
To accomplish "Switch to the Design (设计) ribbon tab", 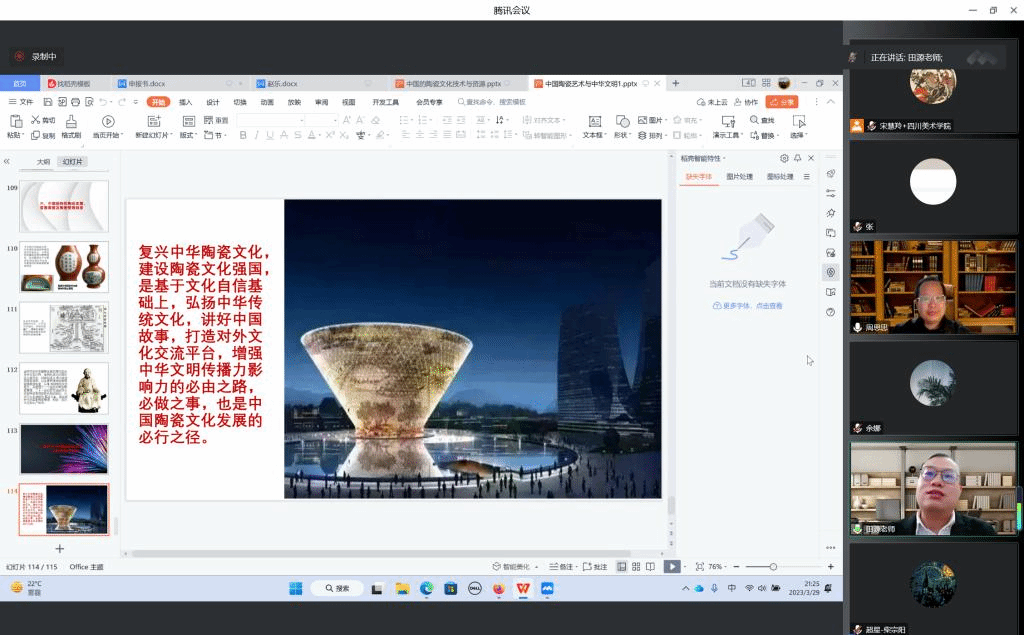I will tap(213, 102).
